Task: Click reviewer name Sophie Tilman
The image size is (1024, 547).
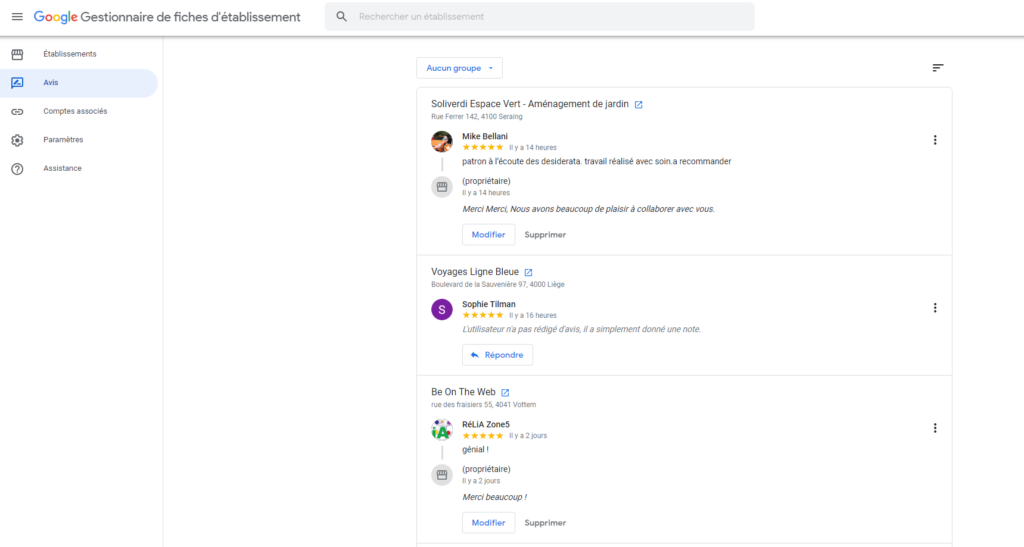Action: tap(488, 304)
